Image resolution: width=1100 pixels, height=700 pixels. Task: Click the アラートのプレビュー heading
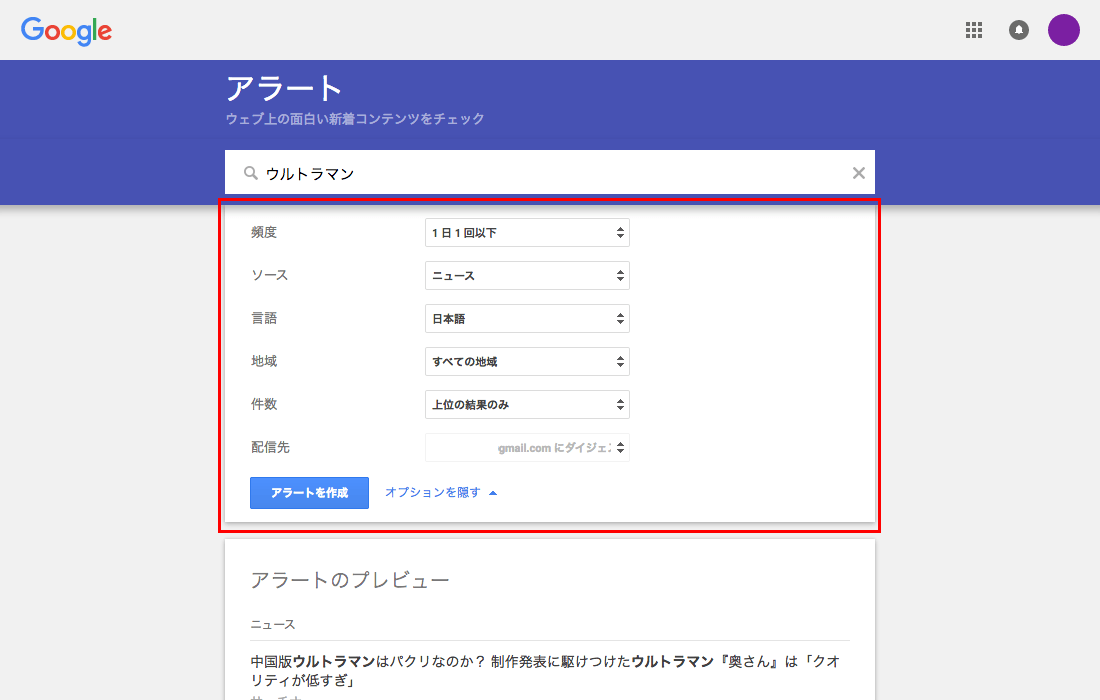click(350, 580)
